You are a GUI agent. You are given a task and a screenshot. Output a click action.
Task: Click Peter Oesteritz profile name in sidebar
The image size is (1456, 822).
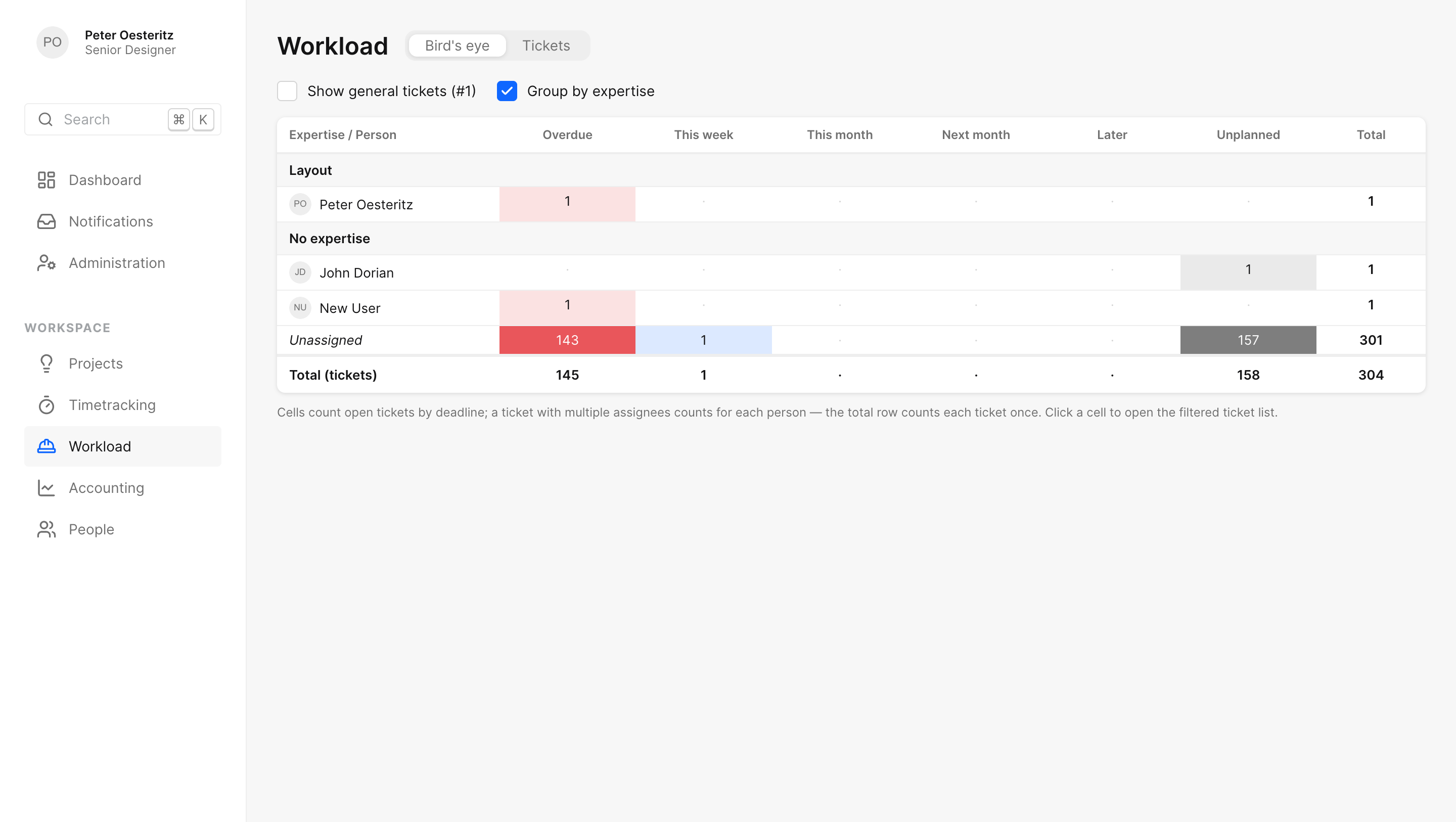(129, 35)
